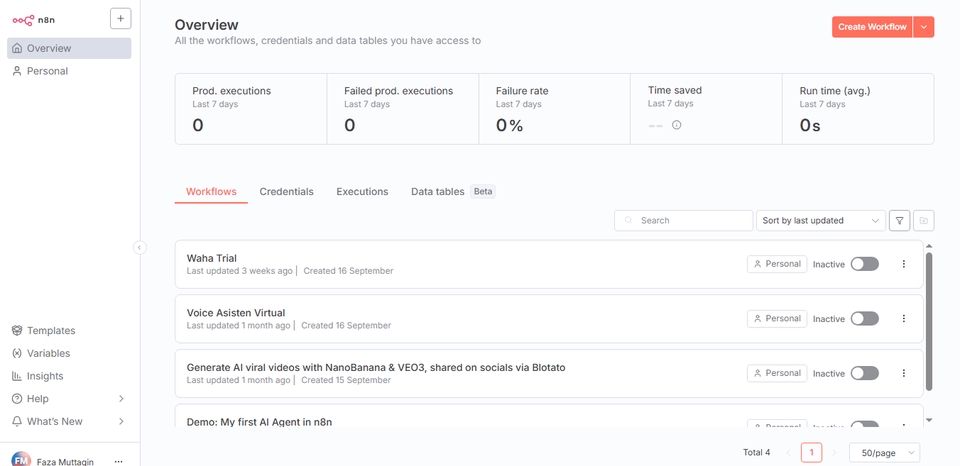The image size is (960, 466).
Task: Toggle Voice Asisten Virtual workflow active
Action: pos(864,319)
